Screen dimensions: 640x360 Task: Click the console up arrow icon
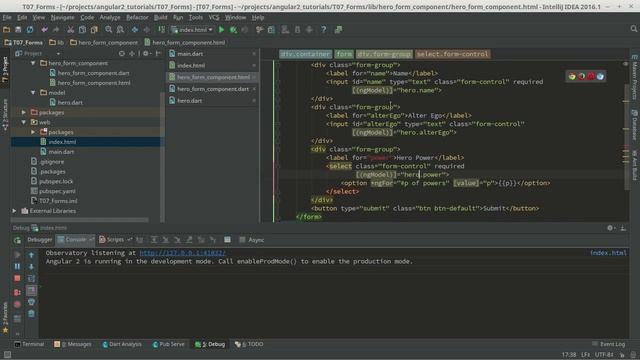click(31, 255)
